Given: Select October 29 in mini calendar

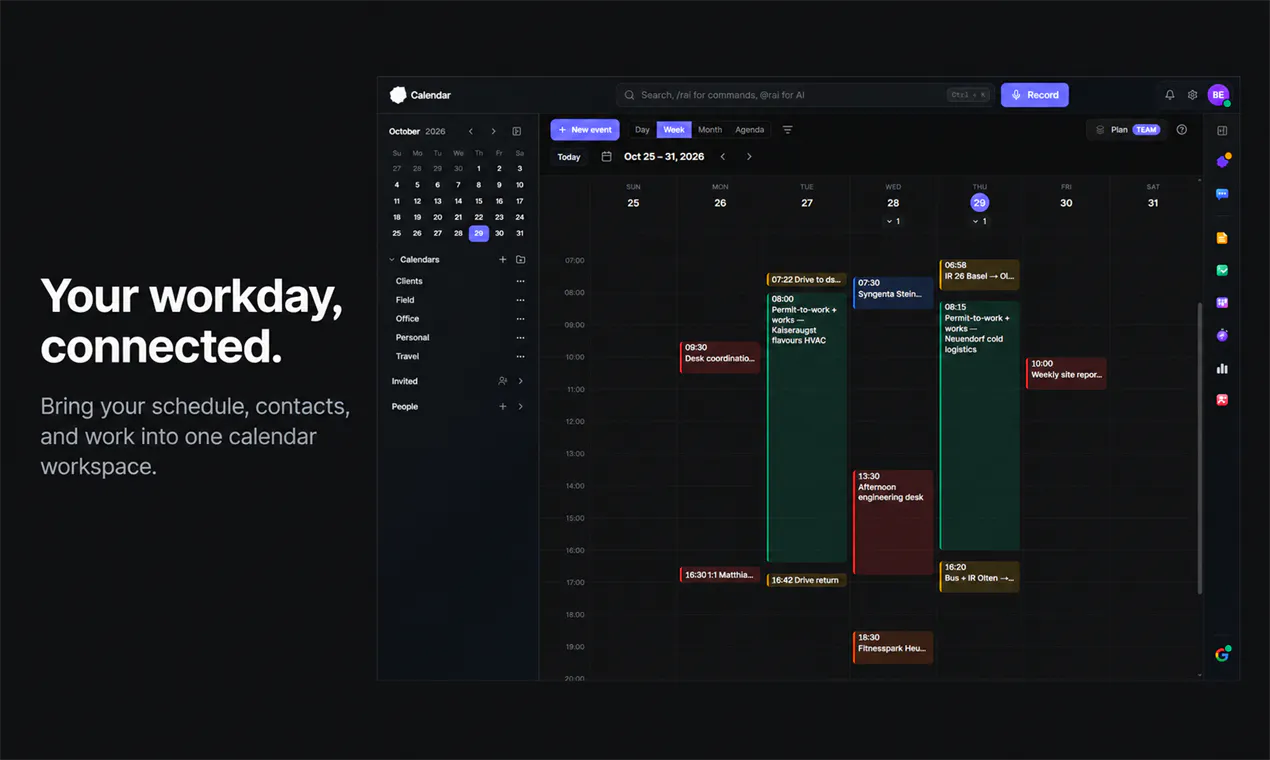Looking at the screenshot, I should point(479,233).
